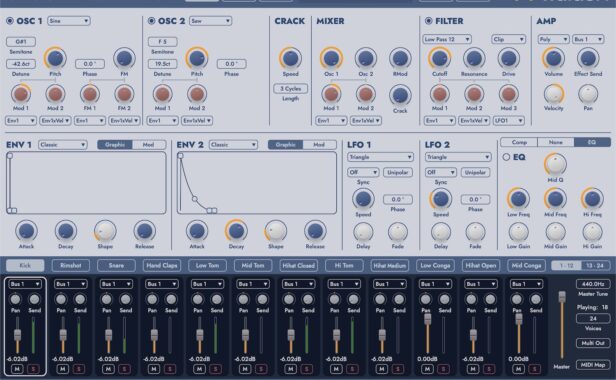Click the ENV 2 Decay knob
Image resolution: width=616 pixels, height=380 pixels.
236,231
